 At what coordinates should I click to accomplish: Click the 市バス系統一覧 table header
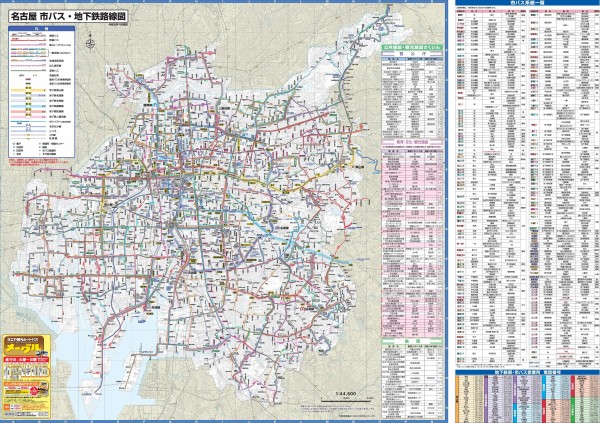click(x=524, y=4)
